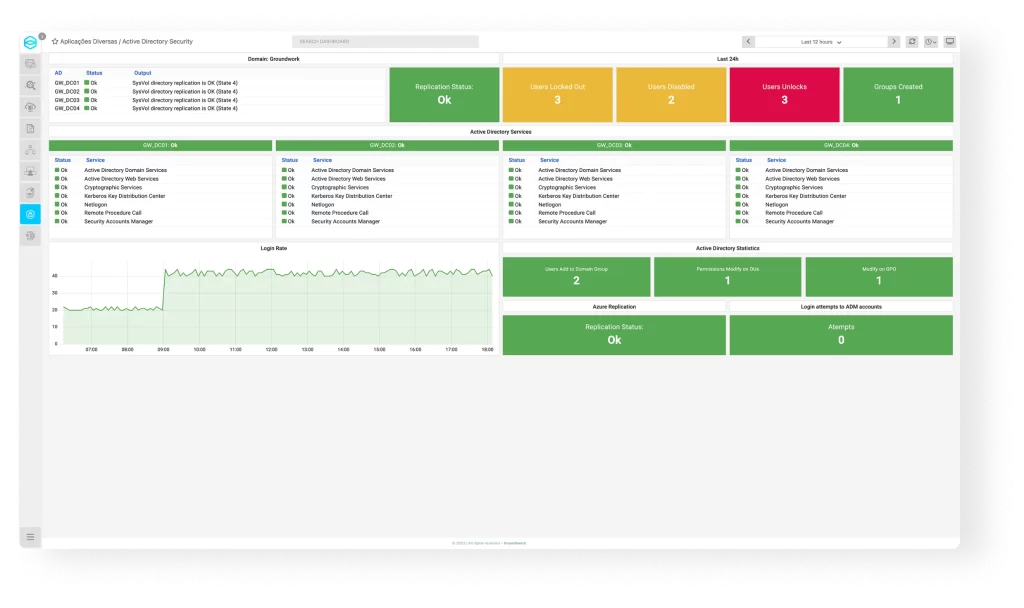Click the Groundwork logo icon
This screenshot has width=1024, height=608.
[31, 42]
